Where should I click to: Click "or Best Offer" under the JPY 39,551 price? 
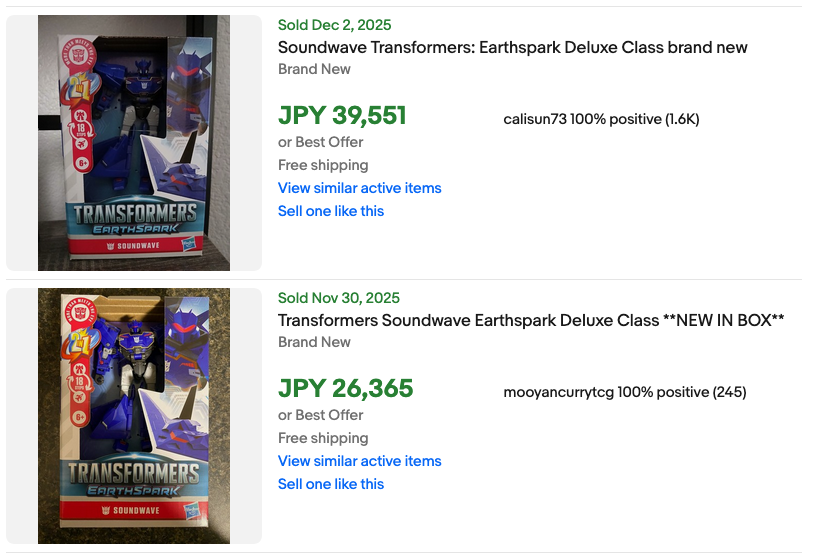coord(320,142)
